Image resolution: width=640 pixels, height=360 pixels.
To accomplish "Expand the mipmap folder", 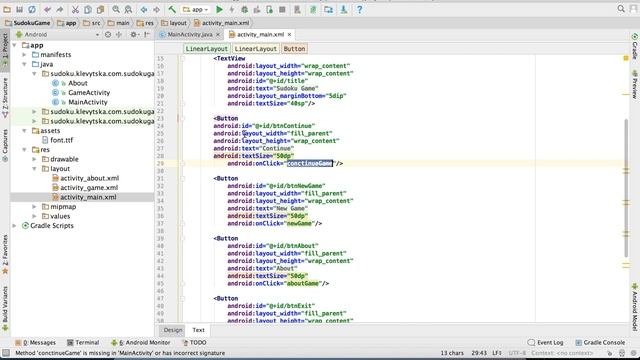I will pyautogui.click(x=35, y=207).
